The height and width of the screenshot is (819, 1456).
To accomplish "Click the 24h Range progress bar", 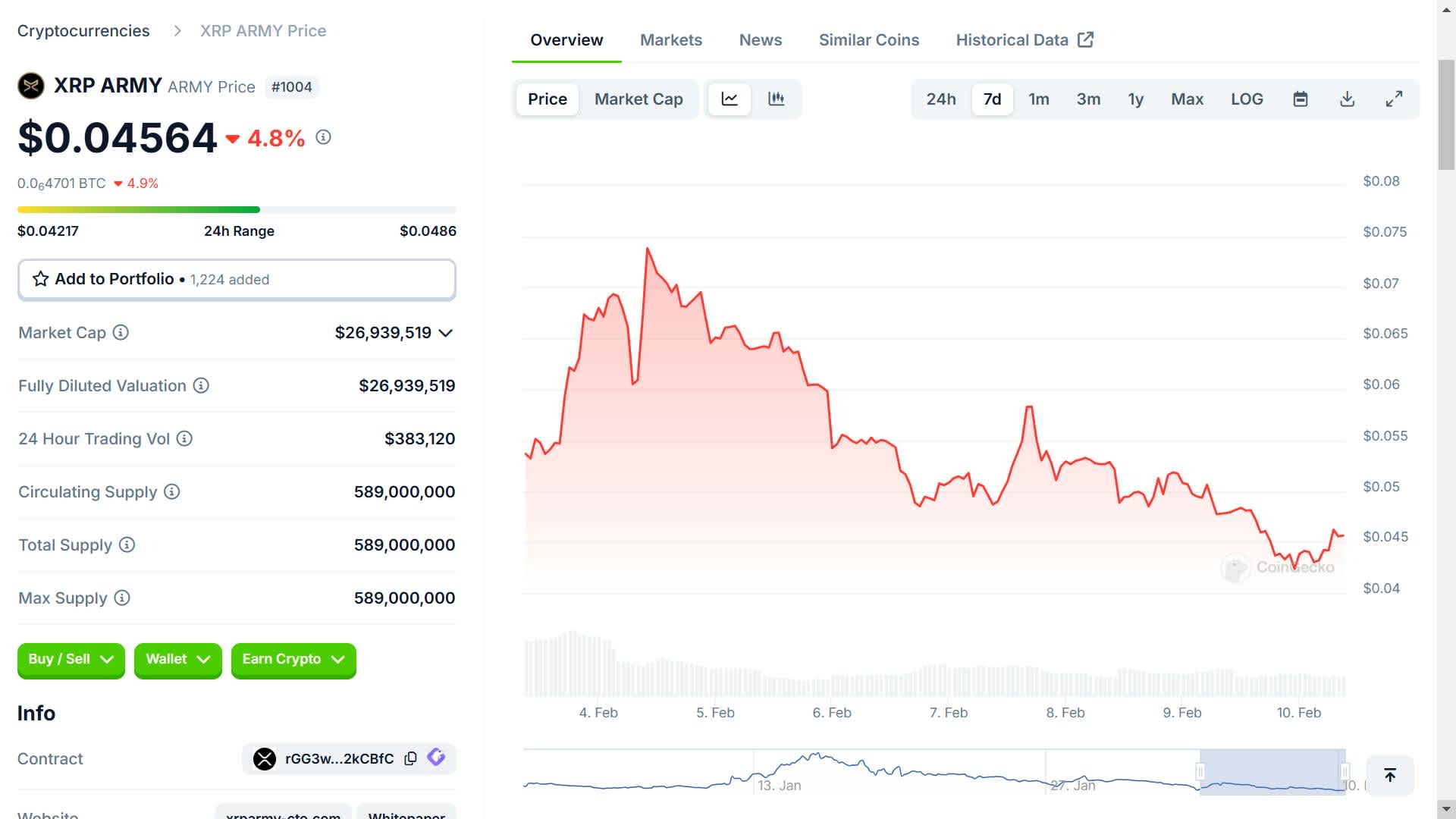I will point(237,209).
